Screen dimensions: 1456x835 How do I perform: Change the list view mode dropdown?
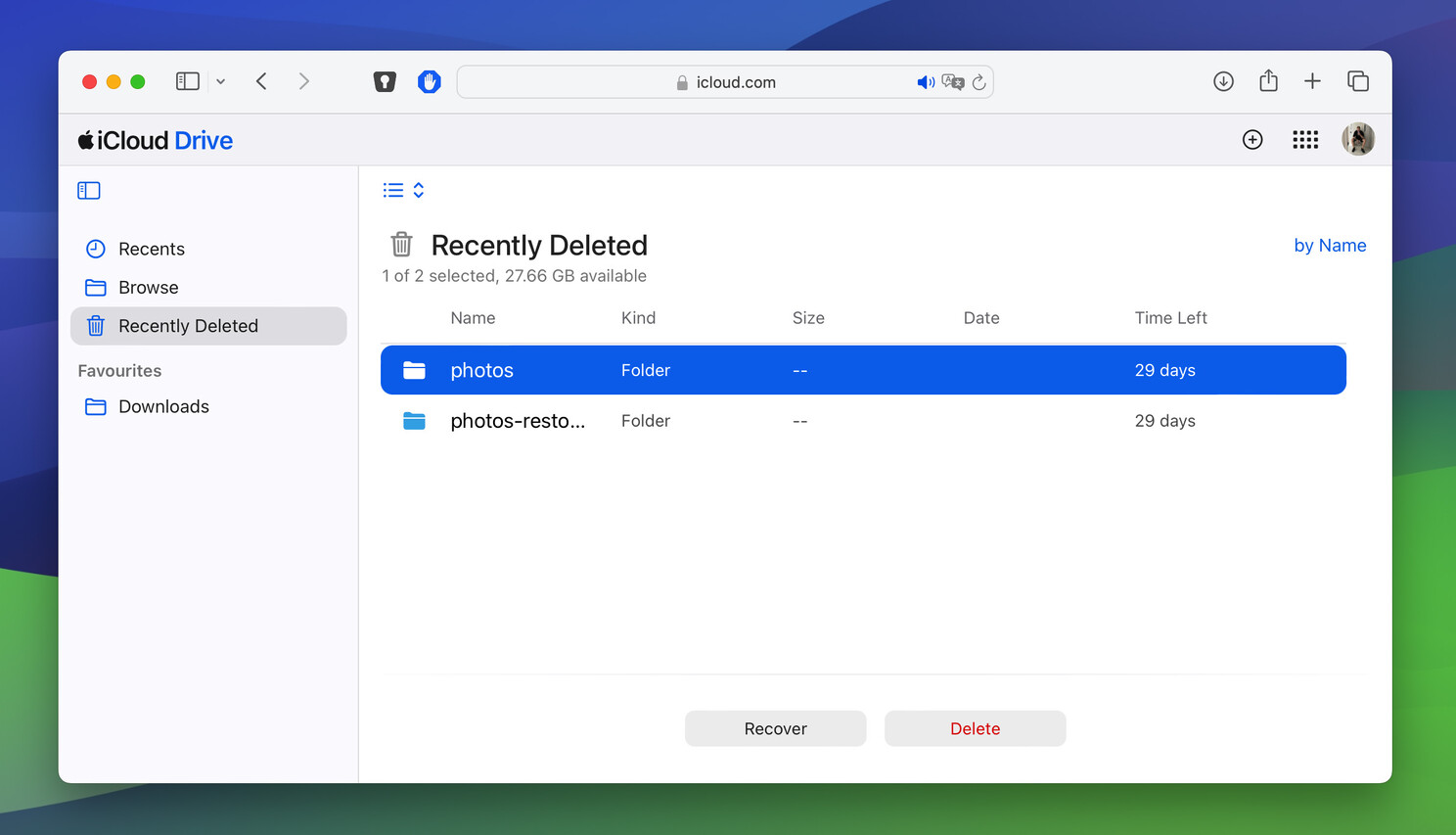[x=403, y=190]
